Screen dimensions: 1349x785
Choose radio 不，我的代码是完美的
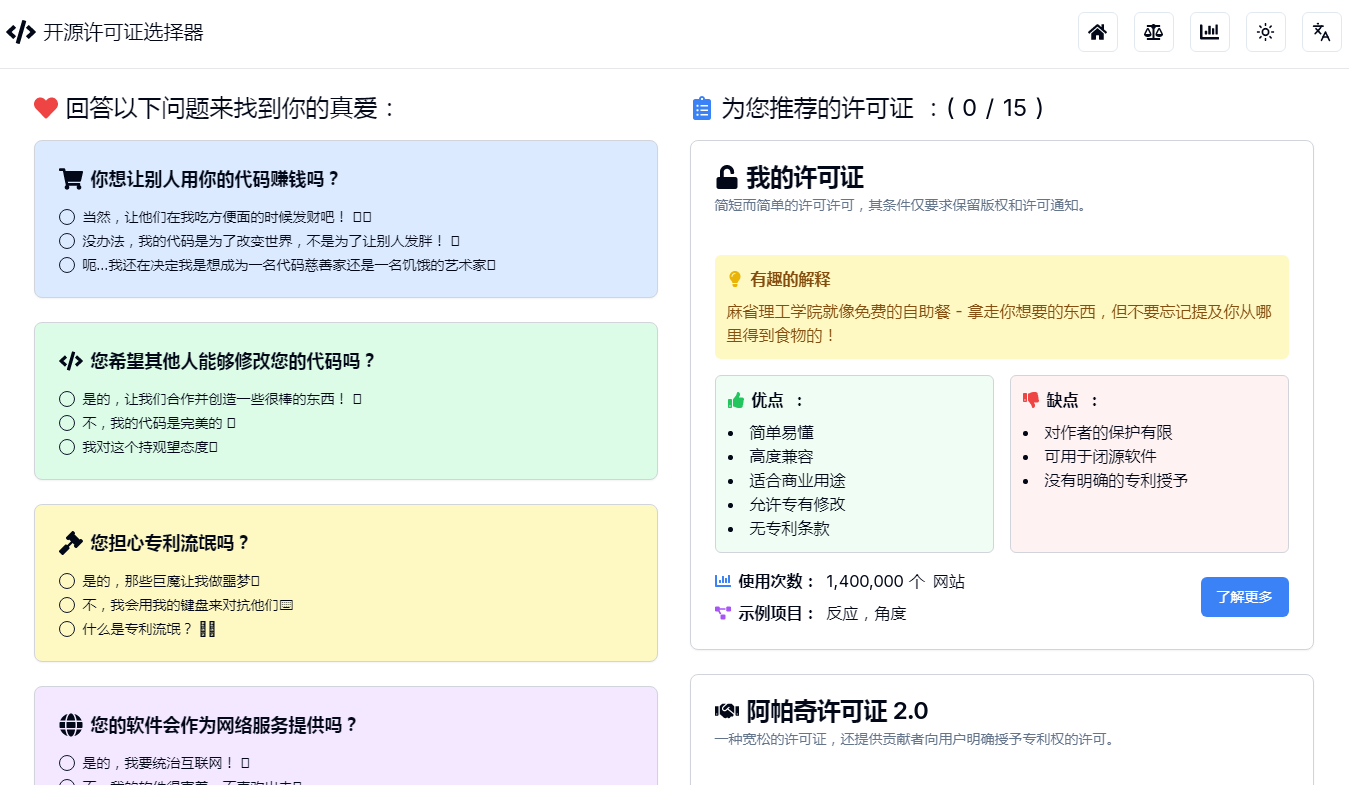coord(67,423)
